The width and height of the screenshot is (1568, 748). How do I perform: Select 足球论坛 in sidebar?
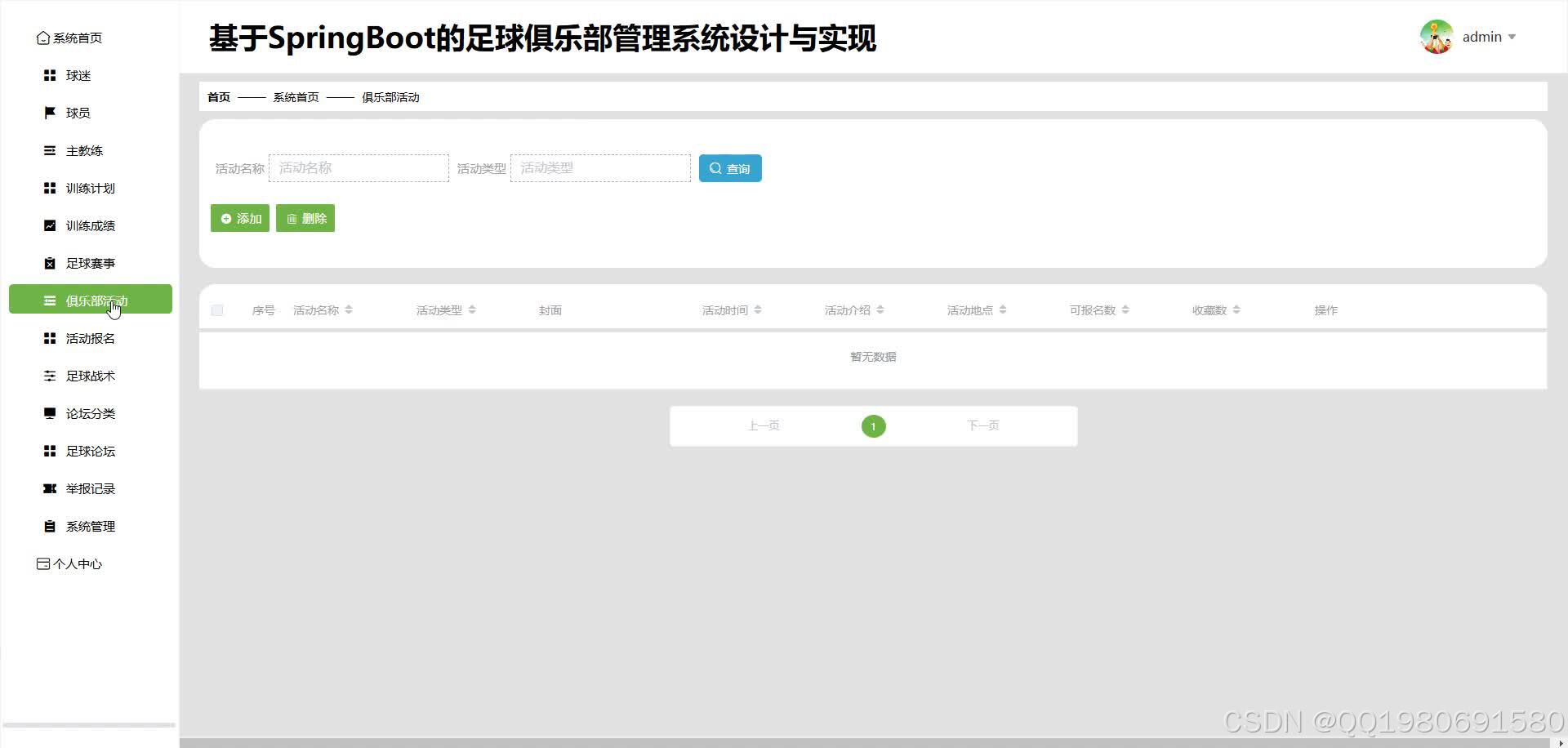(x=91, y=451)
